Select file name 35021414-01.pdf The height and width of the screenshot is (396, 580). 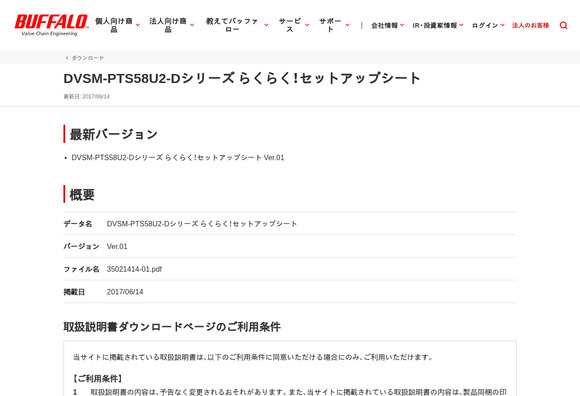point(134,269)
